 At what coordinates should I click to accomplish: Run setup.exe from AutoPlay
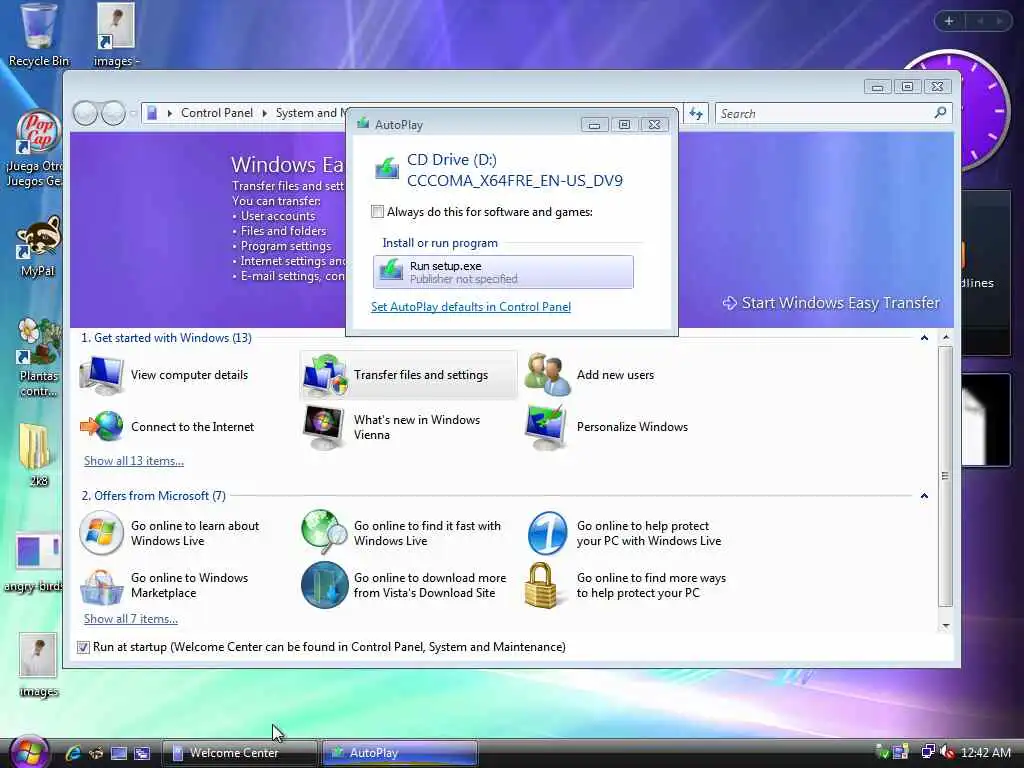pyautogui.click(x=503, y=272)
